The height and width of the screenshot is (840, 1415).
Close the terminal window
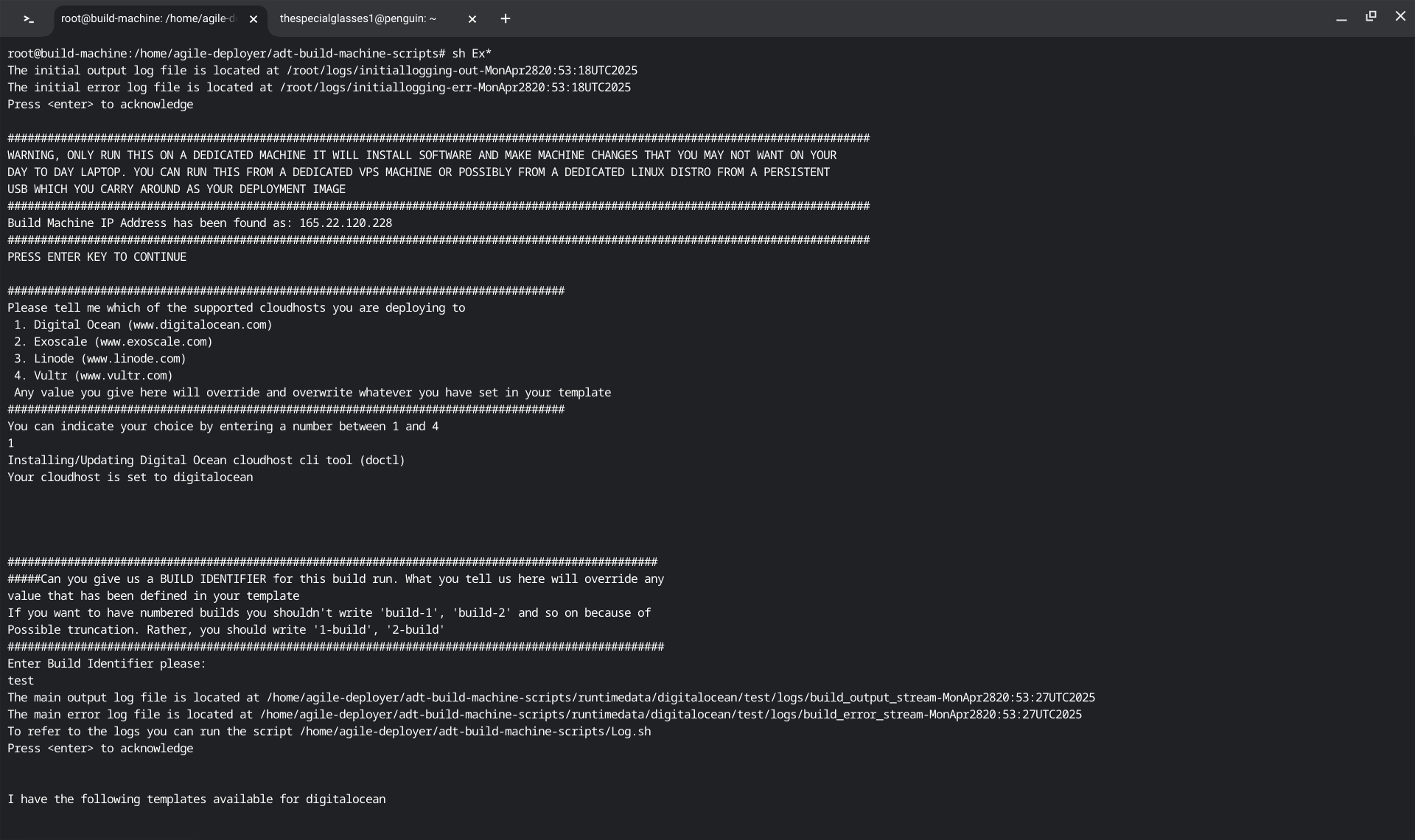[1400, 16]
